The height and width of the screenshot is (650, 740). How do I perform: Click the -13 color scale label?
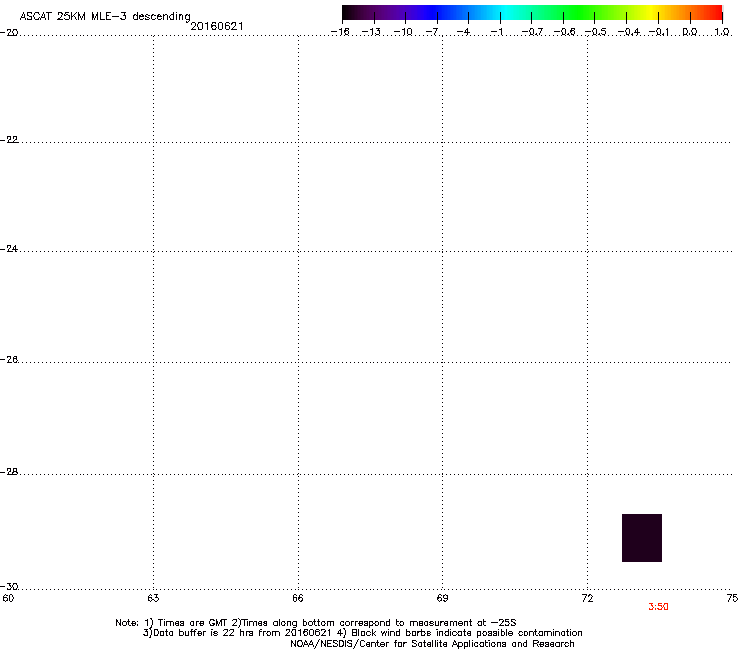click(371, 32)
